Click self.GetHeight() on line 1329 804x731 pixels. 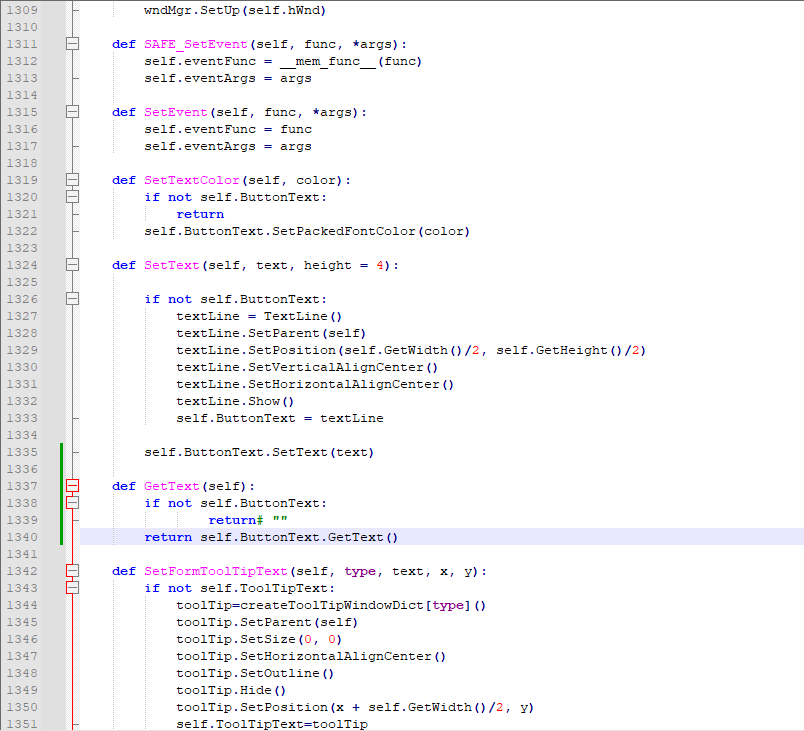[x=559, y=351]
